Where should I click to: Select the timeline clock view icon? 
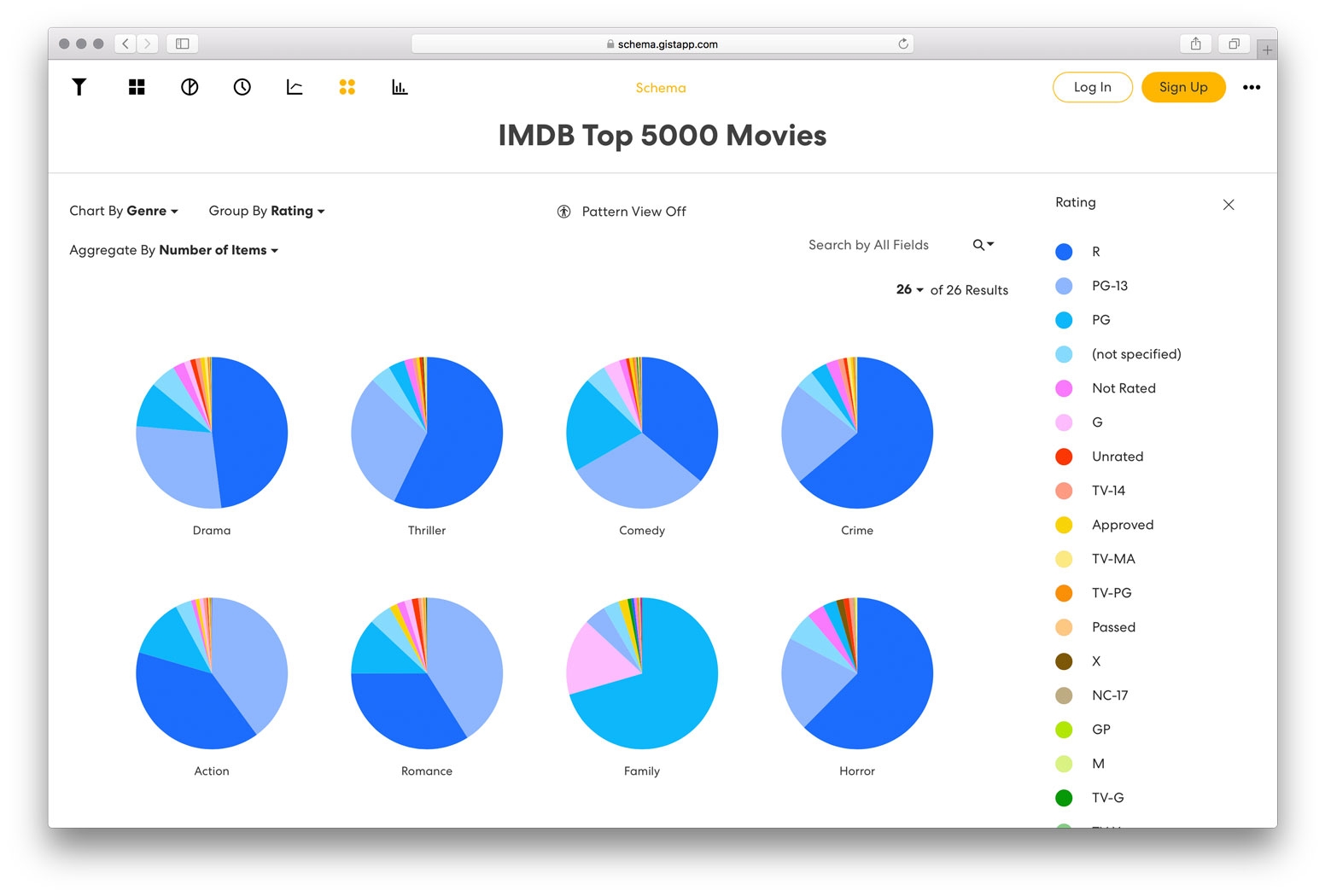[242, 87]
